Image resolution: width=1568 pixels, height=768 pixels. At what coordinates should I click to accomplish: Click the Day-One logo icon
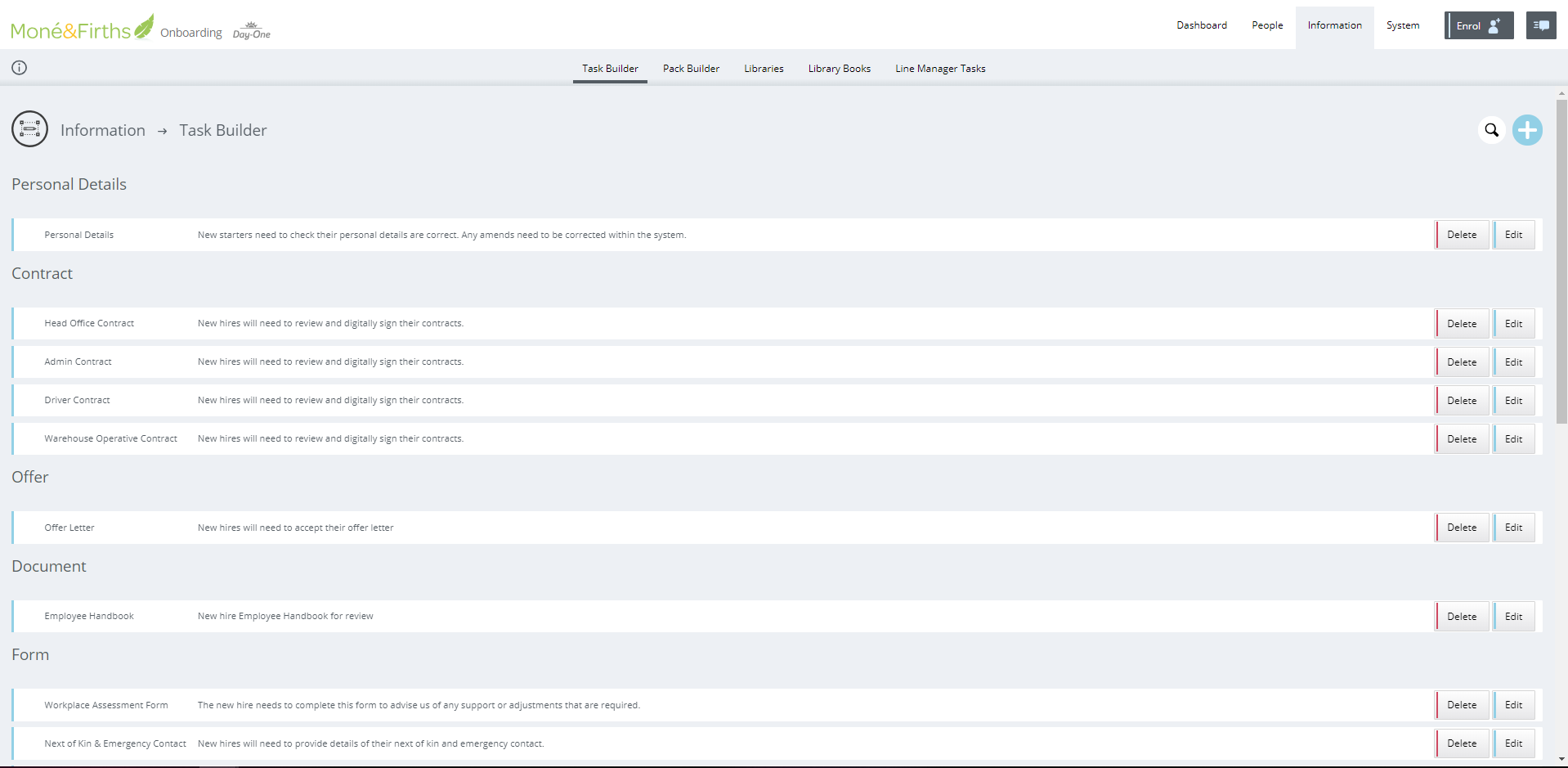click(x=251, y=31)
